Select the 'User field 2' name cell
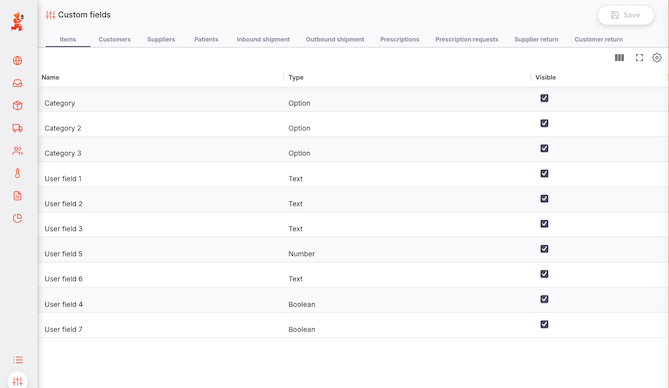The image size is (669, 388). tap(64, 204)
